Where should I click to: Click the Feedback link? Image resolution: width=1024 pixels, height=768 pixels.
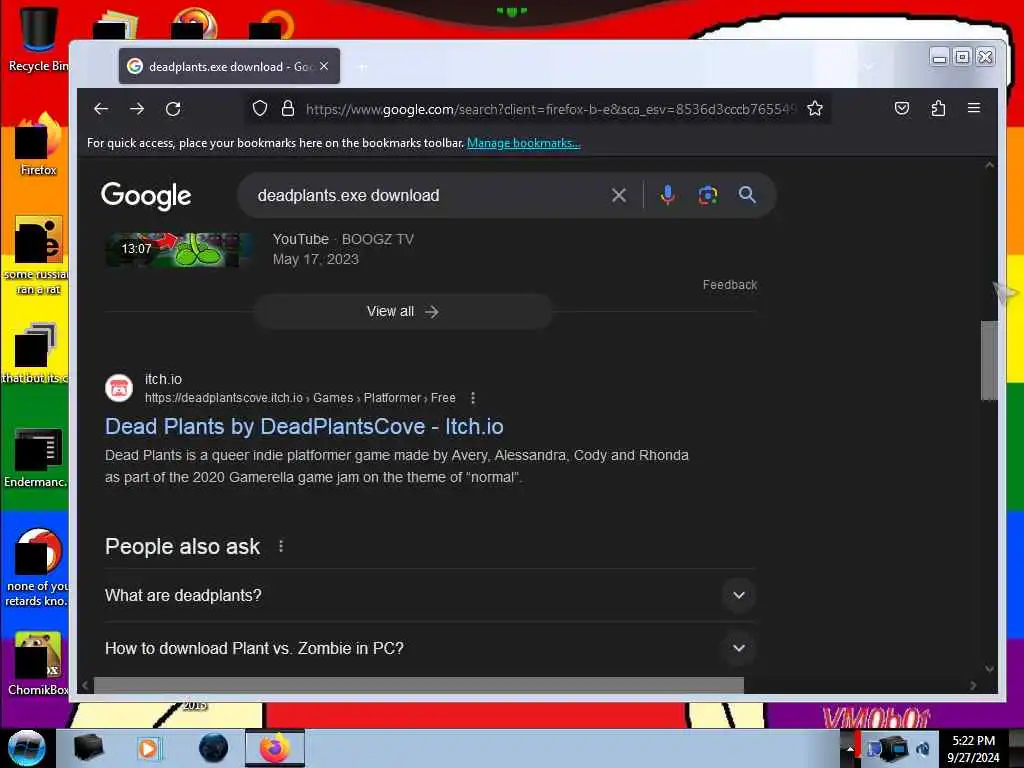pyautogui.click(x=729, y=285)
